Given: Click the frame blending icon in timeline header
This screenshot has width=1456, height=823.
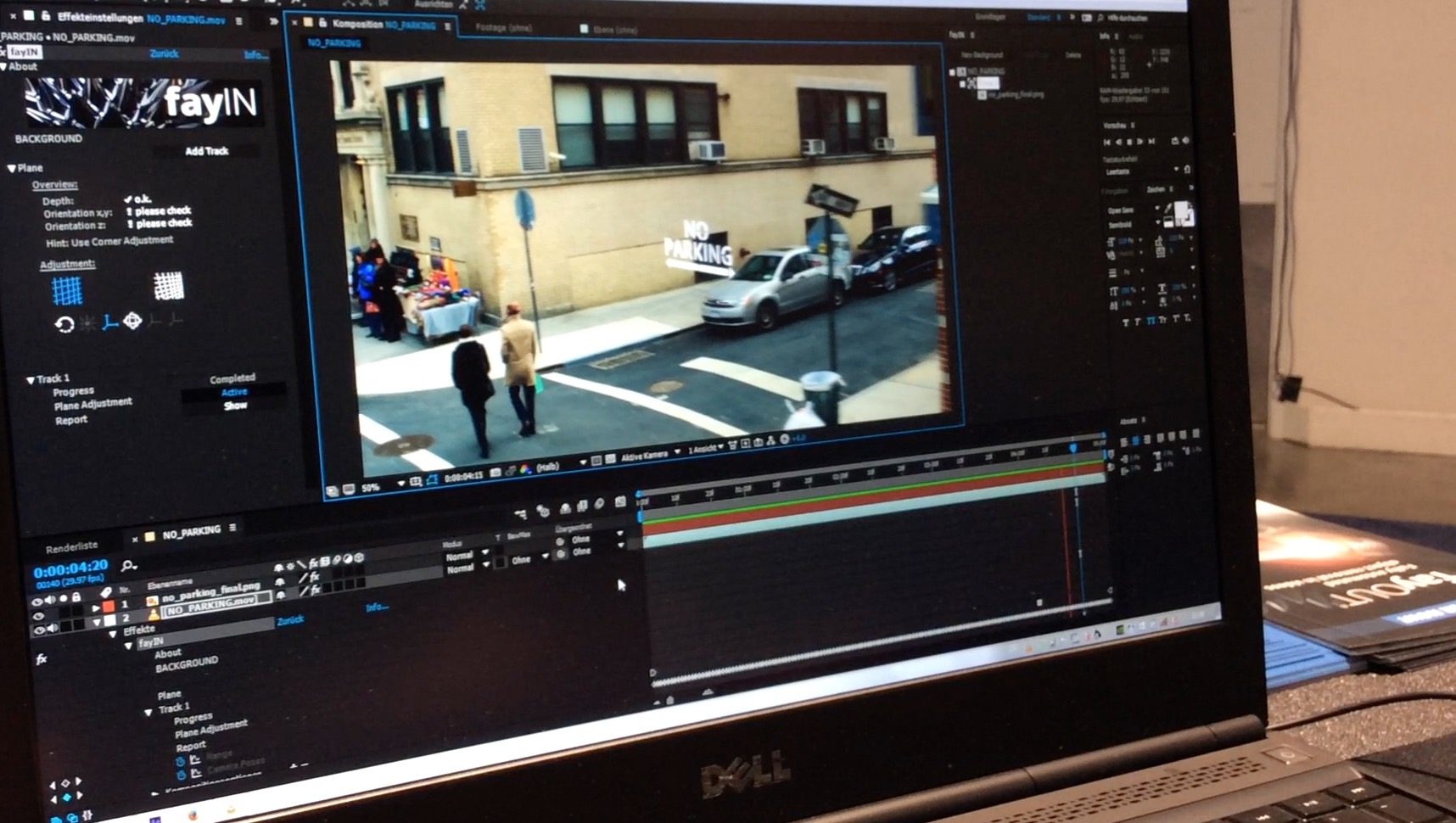Looking at the screenshot, I should click(x=582, y=506).
